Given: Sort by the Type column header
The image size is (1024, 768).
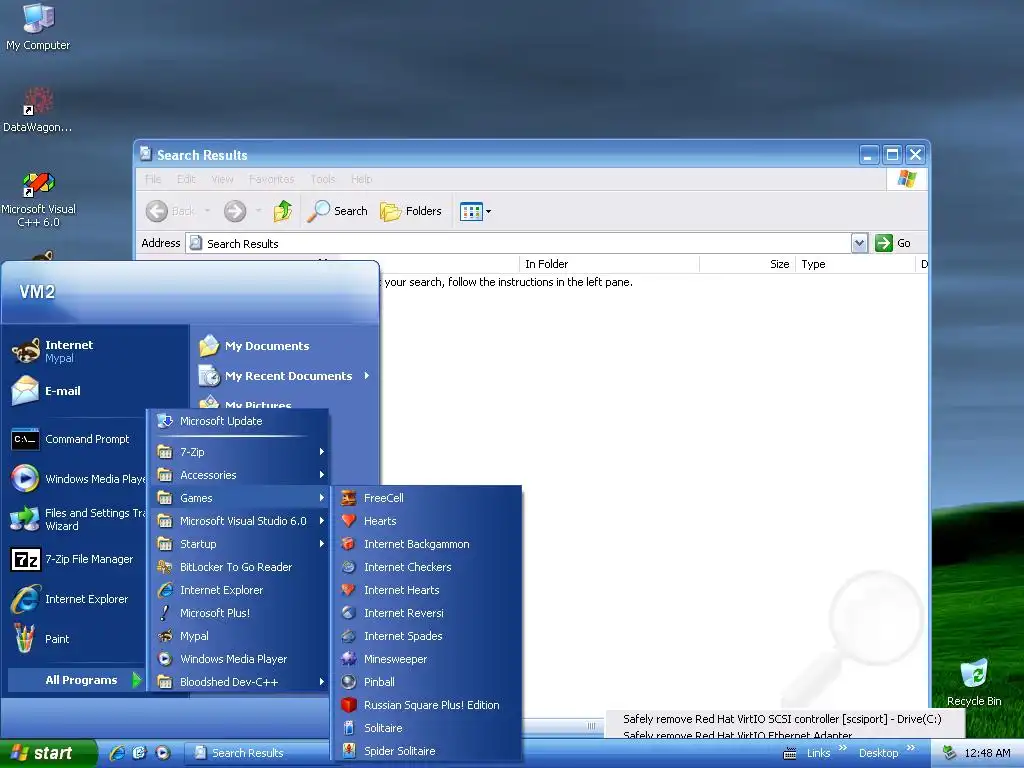Looking at the screenshot, I should [856, 264].
